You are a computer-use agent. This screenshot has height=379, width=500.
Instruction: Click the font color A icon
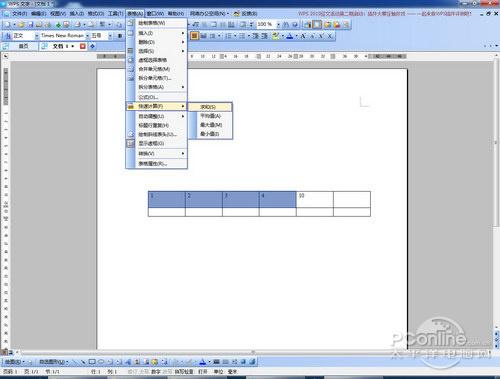pos(289,36)
